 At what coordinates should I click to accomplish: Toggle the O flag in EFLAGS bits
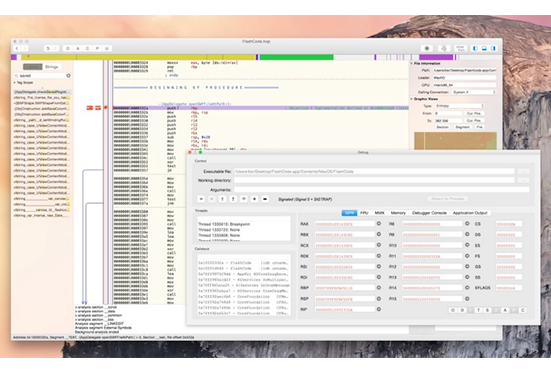[x=453, y=310]
